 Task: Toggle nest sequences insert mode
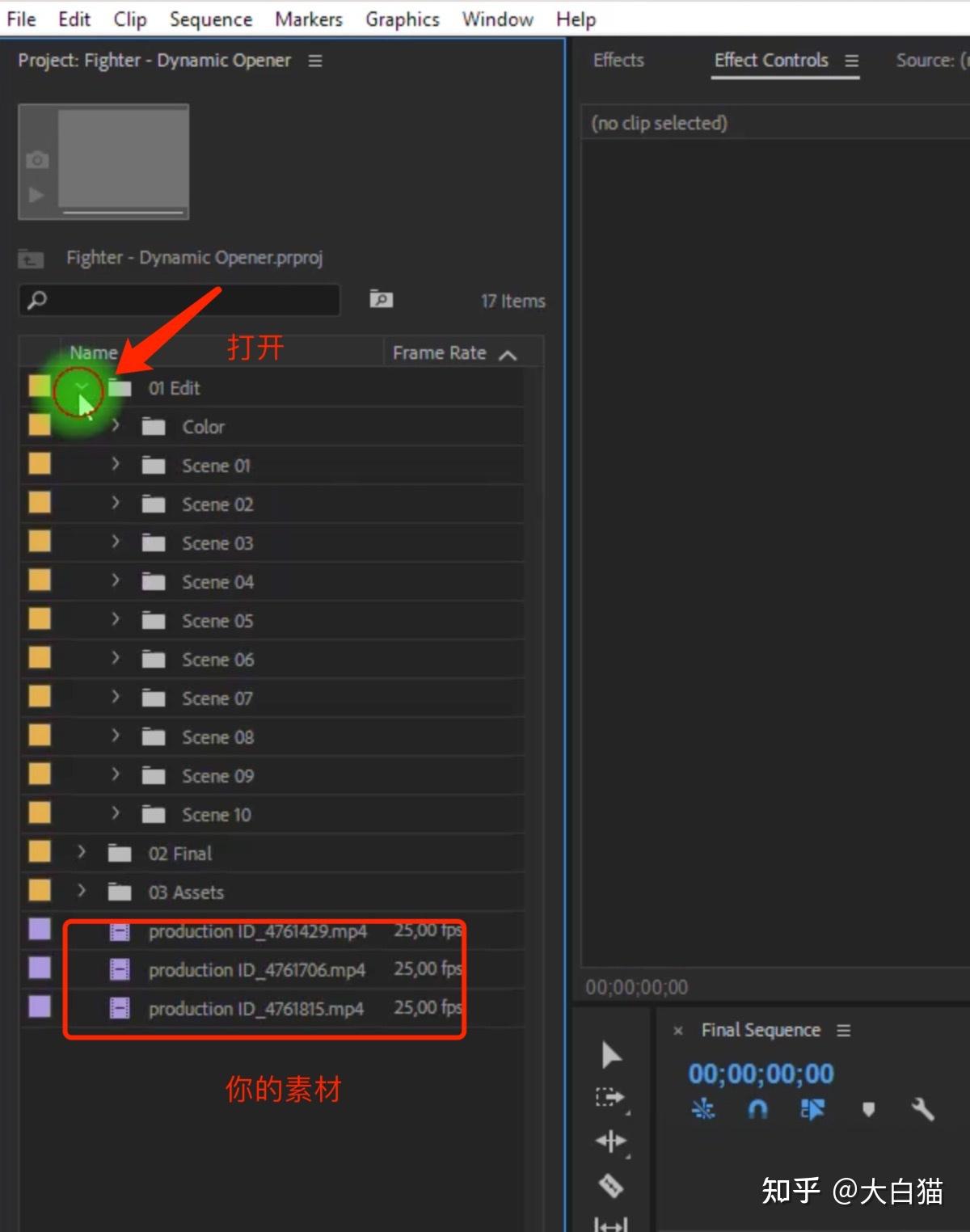click(703, 1109)
